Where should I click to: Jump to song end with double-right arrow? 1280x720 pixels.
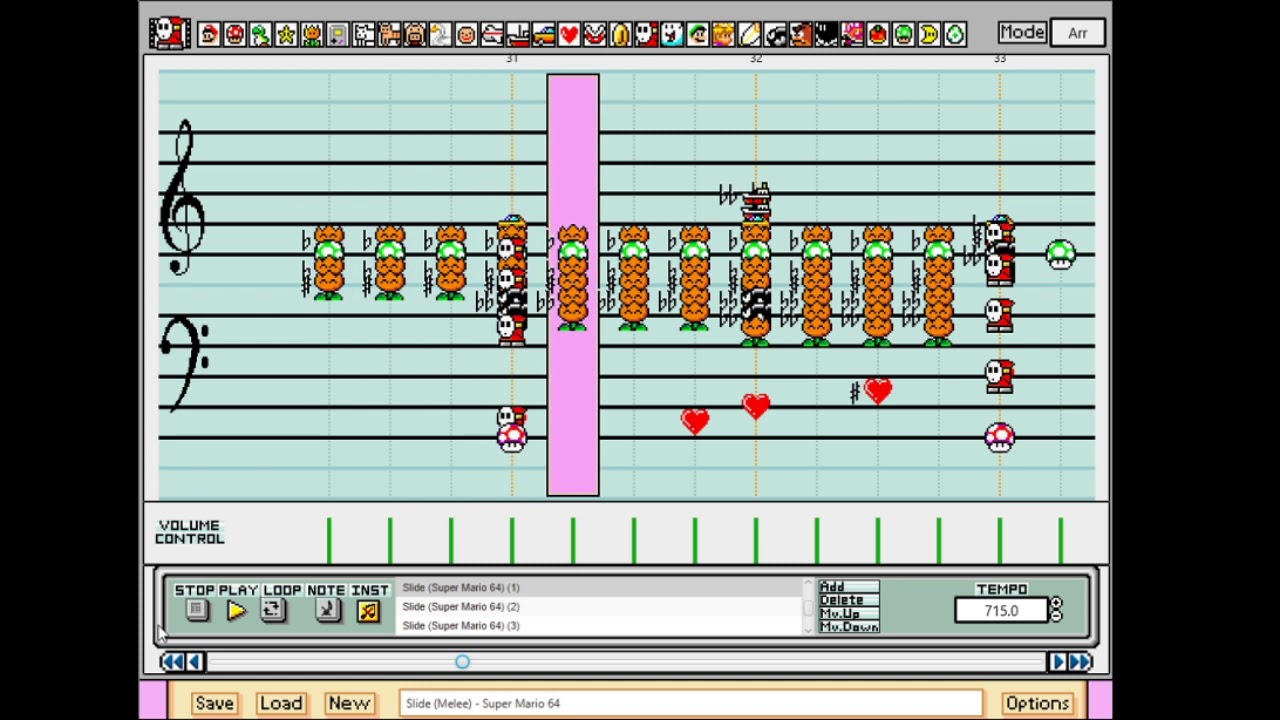(x=1080, y=661)
